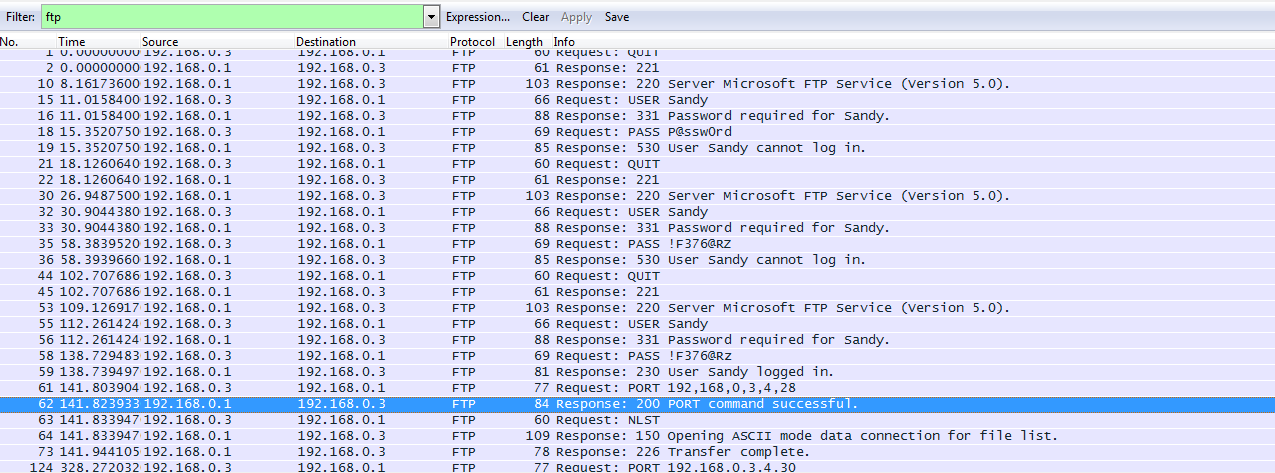Select packet 59 User Sandy logged in
Screen dimensions: 1275x473
click(637, 372)
